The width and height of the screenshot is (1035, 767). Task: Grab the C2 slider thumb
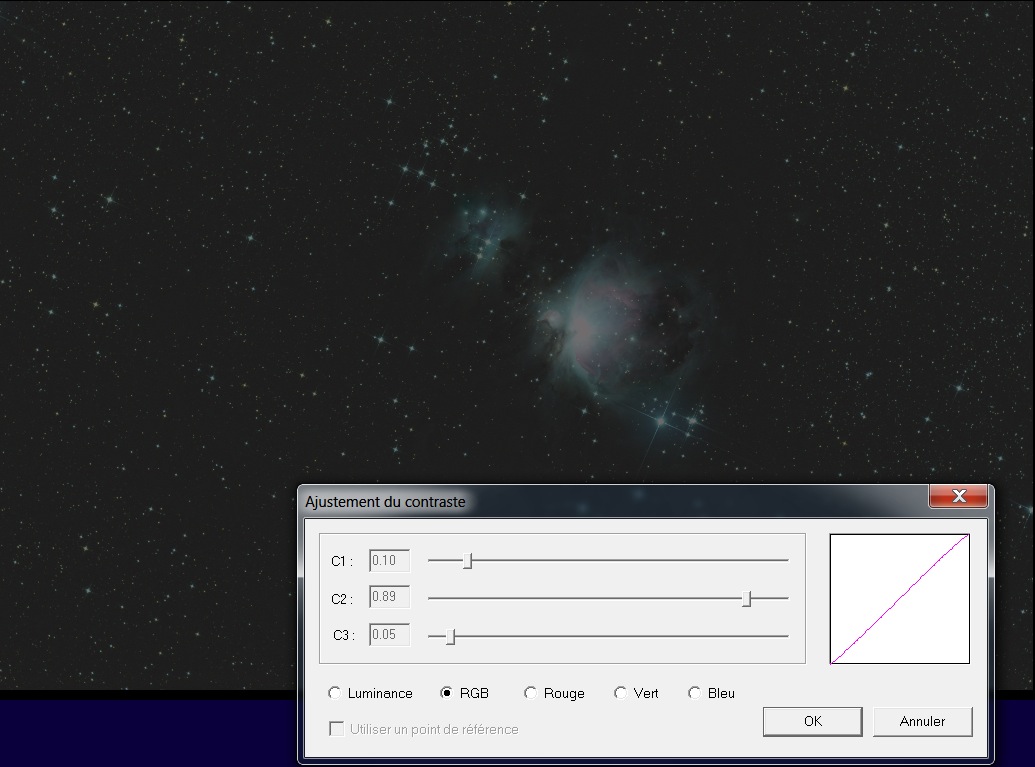point(747,599)
